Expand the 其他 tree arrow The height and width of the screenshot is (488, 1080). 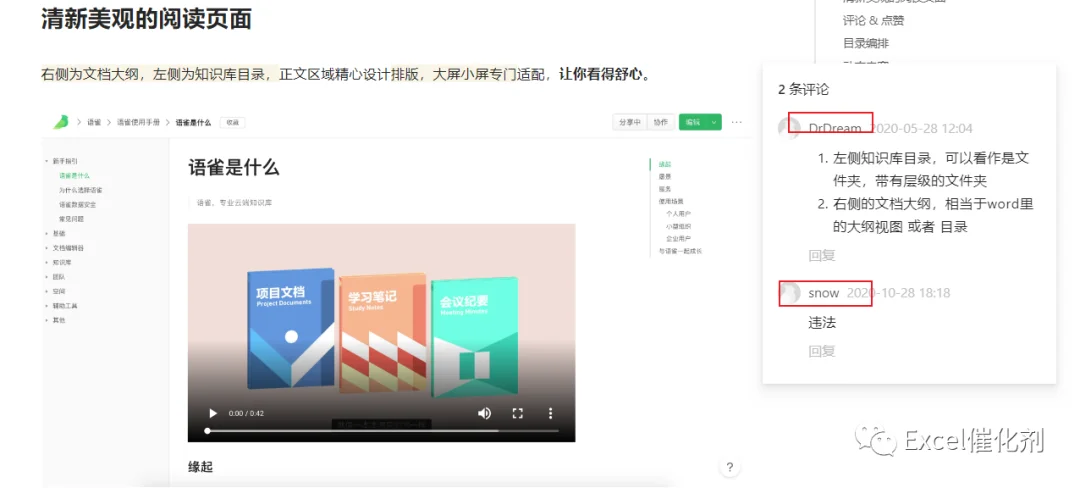click(47, 320)
